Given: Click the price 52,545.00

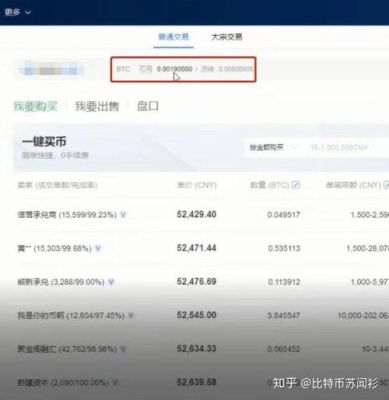Looking at the screenshot, I should click(x=196, y=315).
